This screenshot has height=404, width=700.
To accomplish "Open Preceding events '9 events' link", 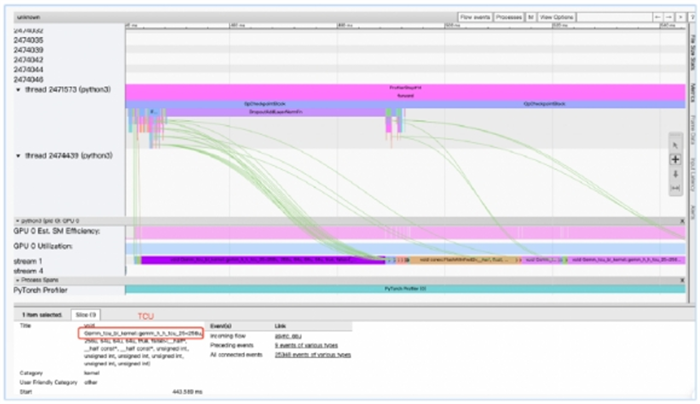I will click(306, 345).
